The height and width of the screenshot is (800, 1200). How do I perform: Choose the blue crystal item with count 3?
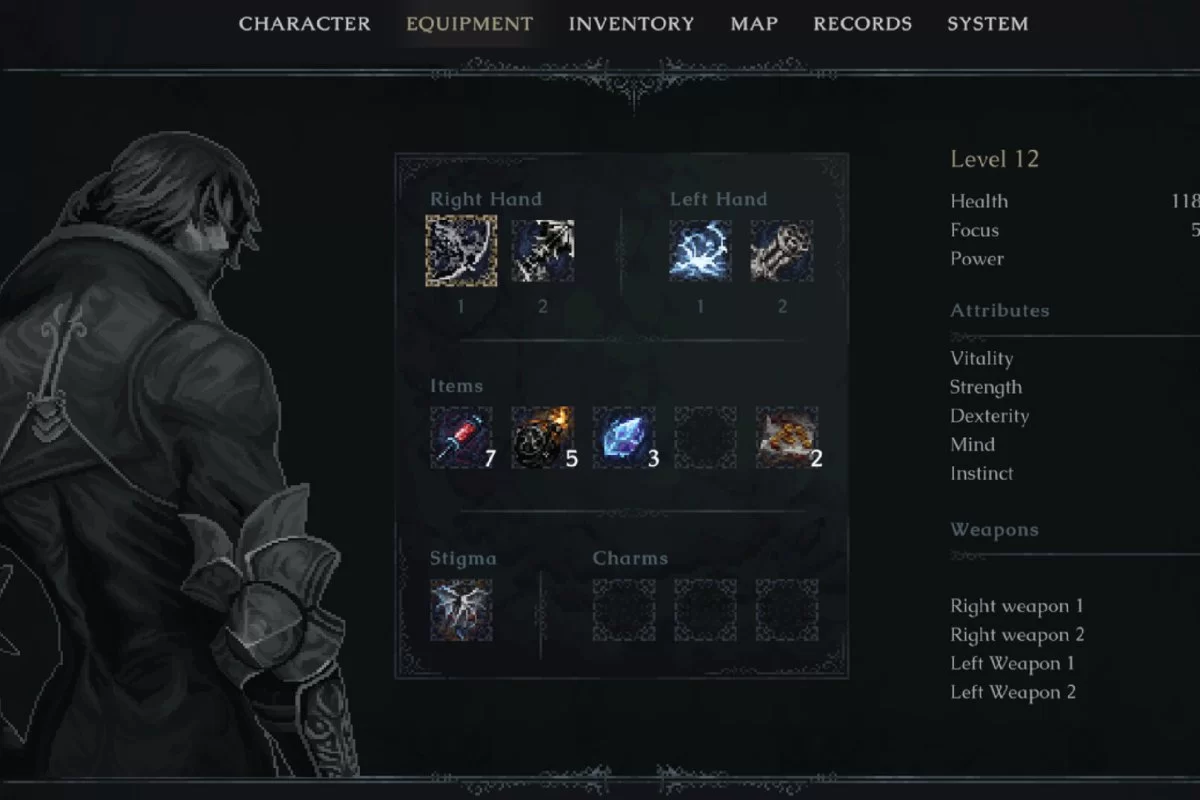[624, 437]
